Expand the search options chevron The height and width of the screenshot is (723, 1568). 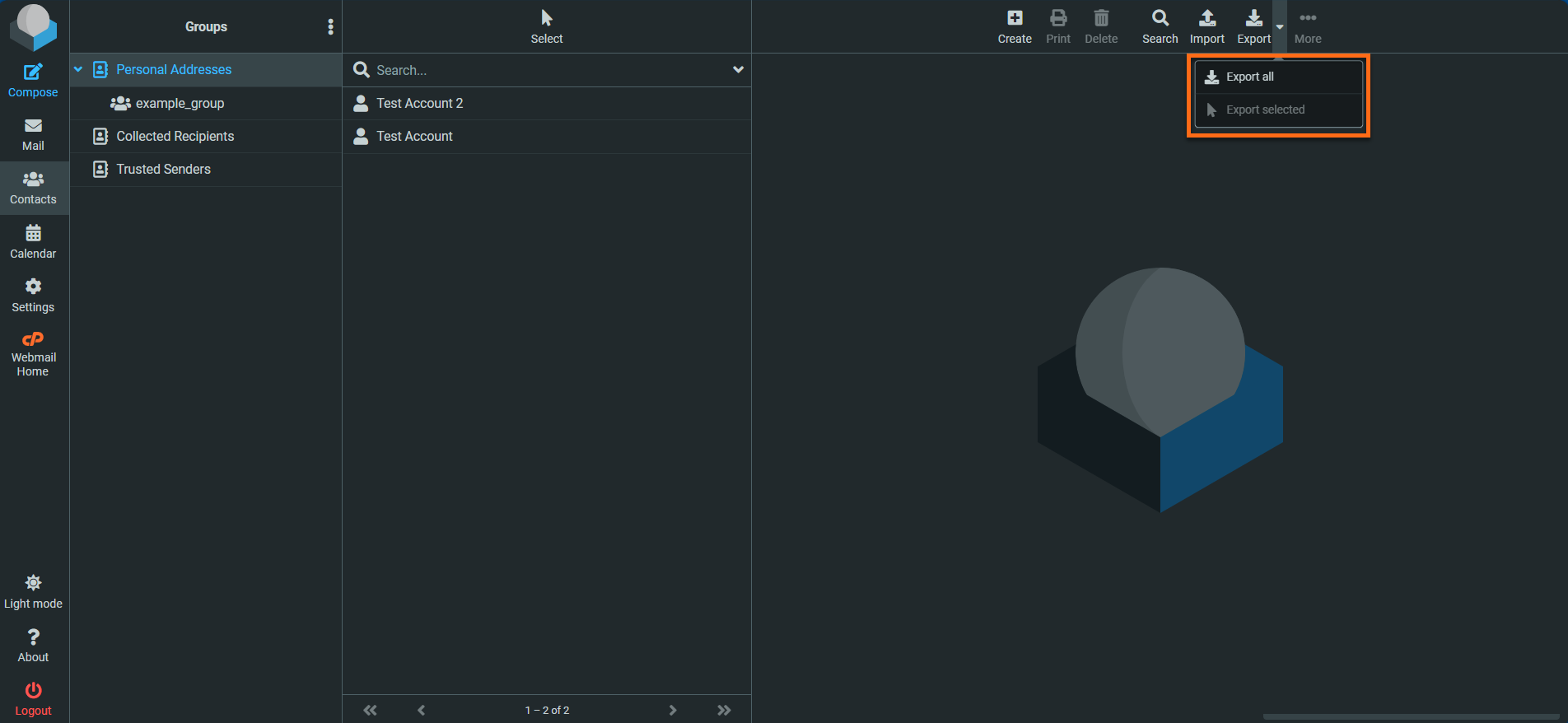[x=738, y=70]
